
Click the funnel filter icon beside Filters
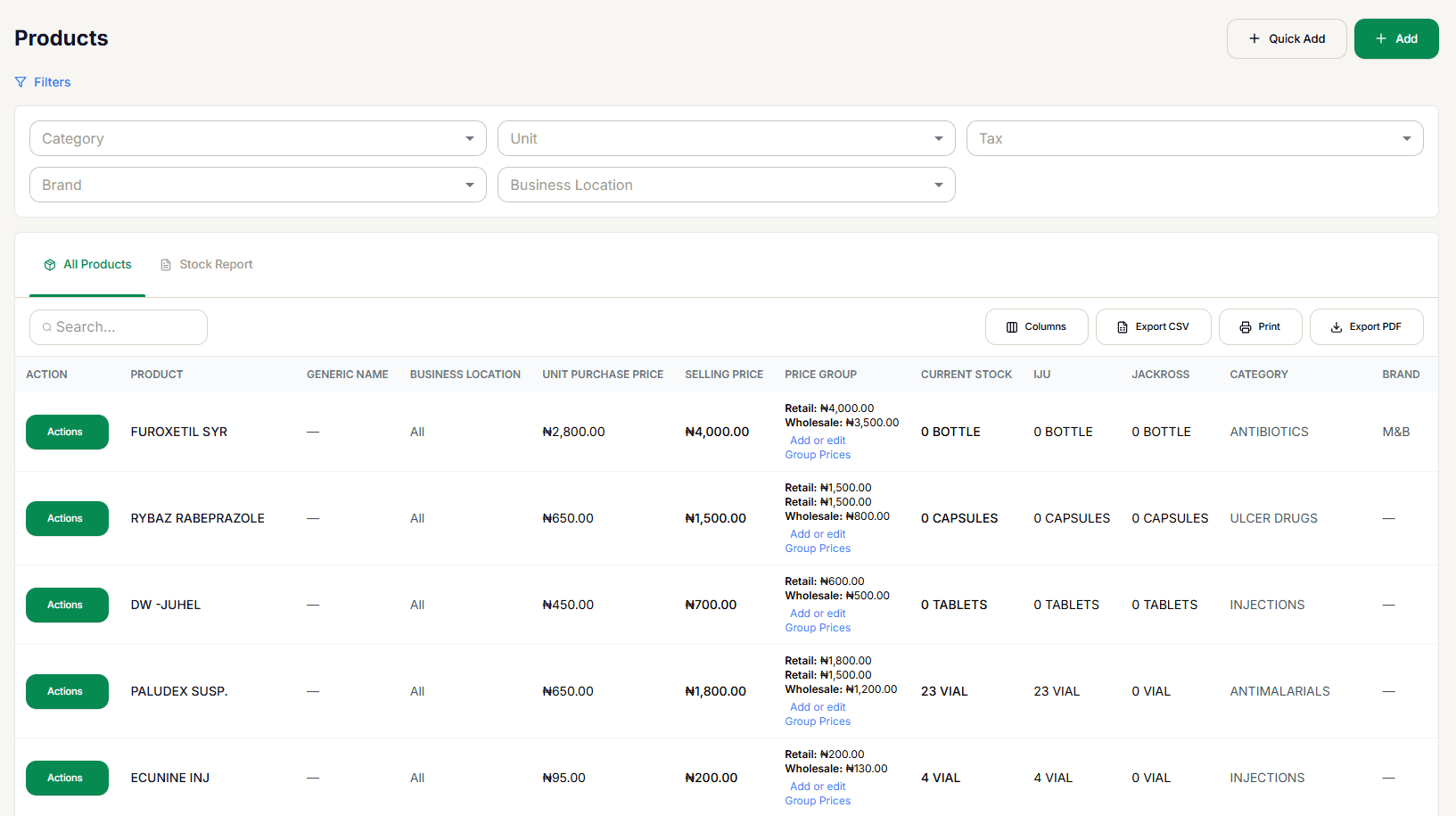tap(21, 82)
